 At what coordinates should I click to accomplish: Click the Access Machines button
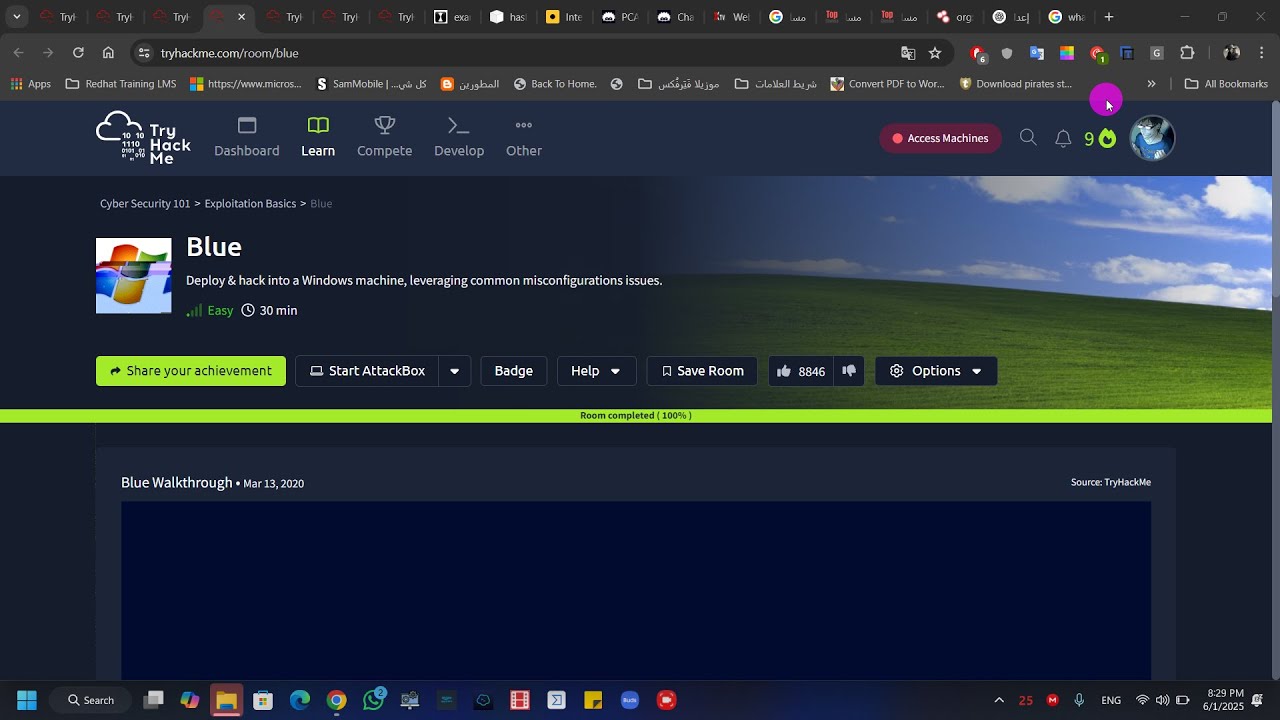(940, 139)
